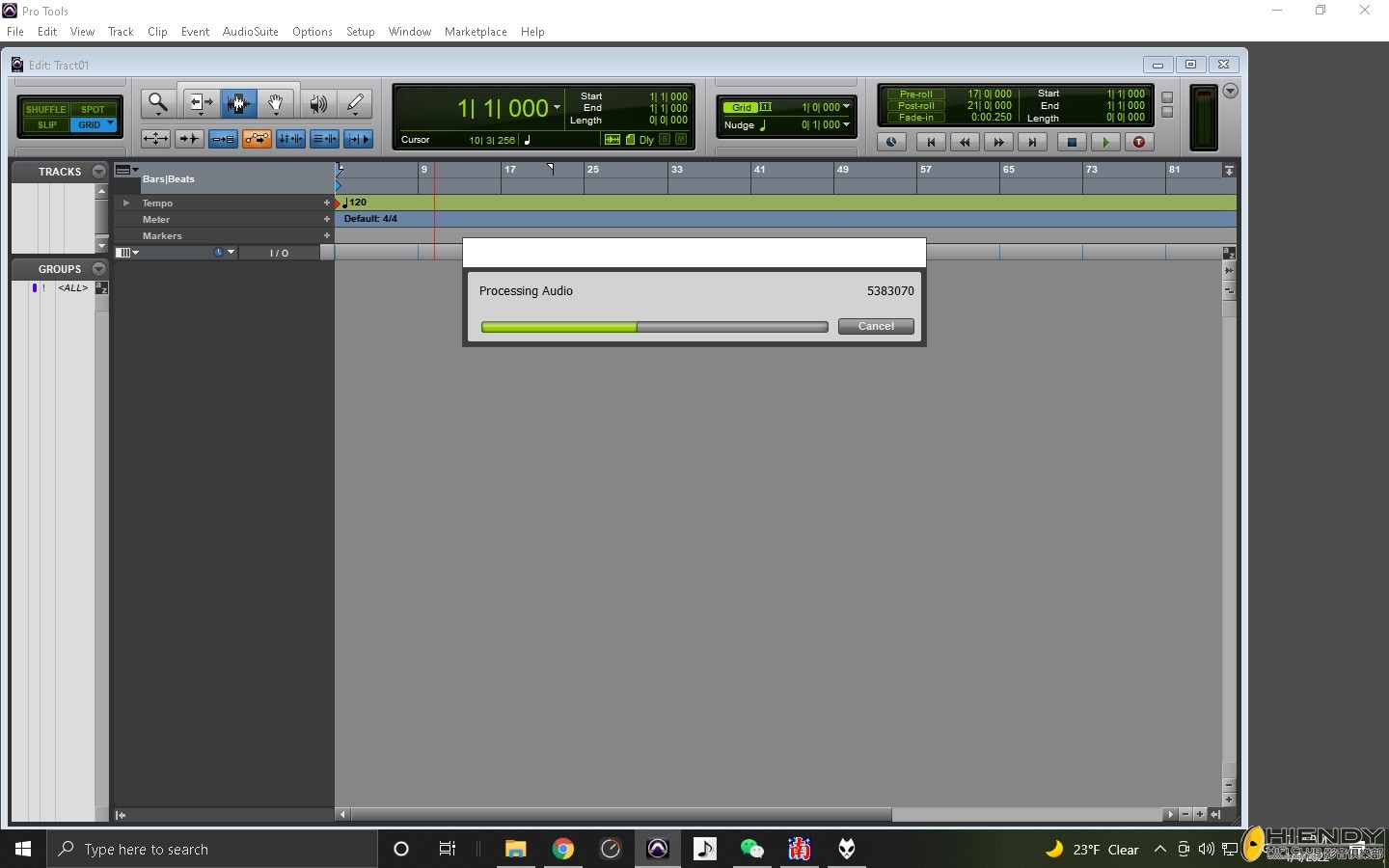Image resolution: width=1389 pixels, height=868 pixels.
Task: Enable Slip edit mode
Action: (45, 124)
